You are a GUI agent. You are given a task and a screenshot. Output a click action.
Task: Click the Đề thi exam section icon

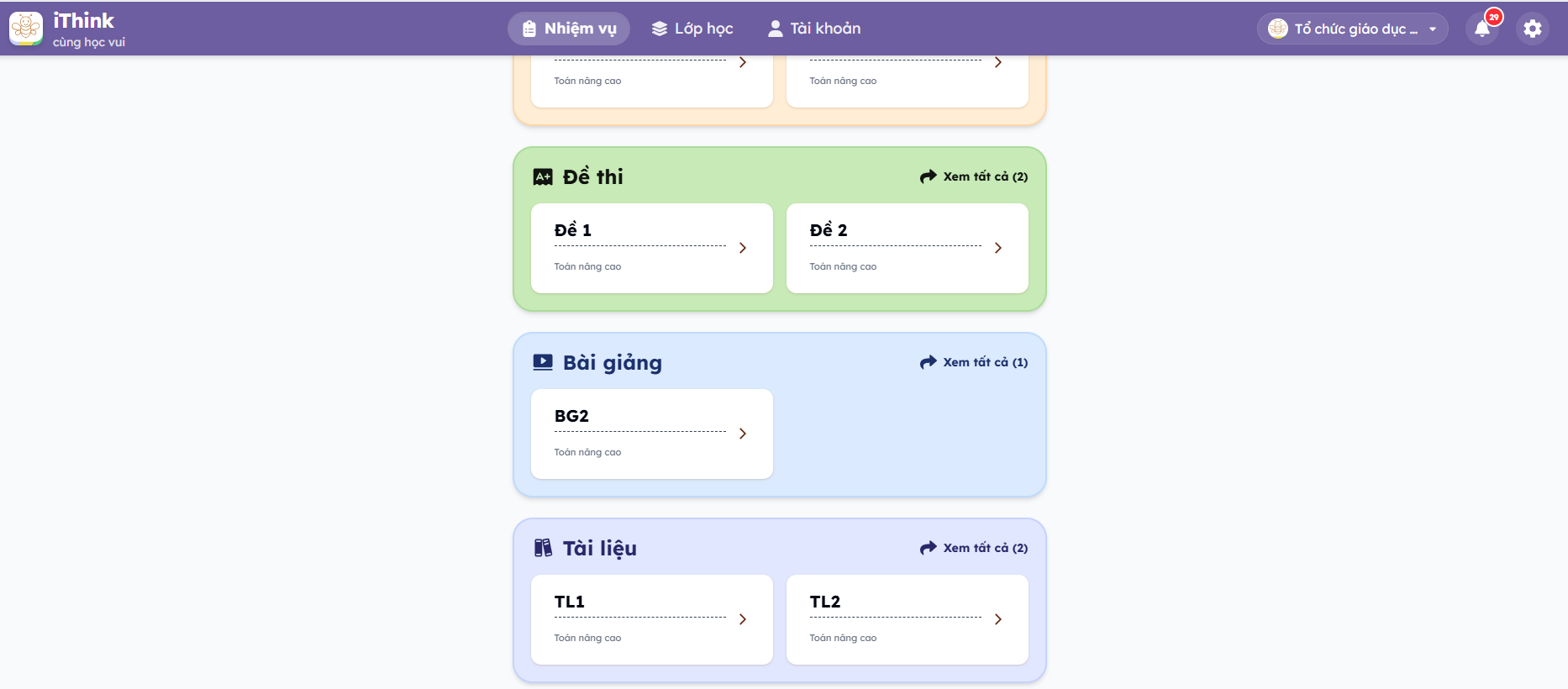coord(543,176)
